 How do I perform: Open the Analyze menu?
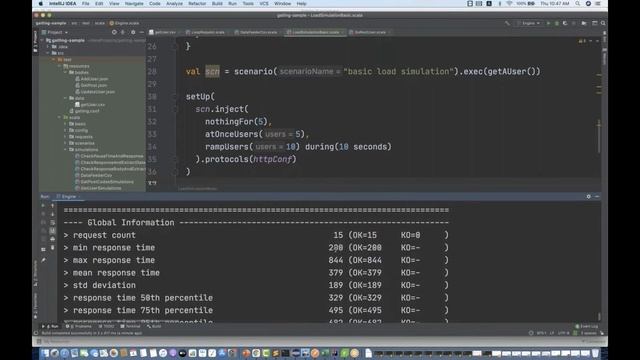coord(174,4)
